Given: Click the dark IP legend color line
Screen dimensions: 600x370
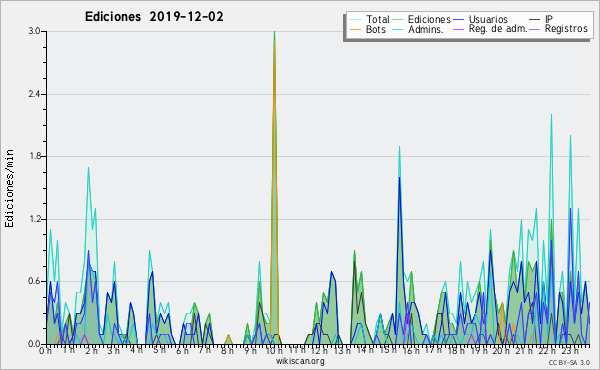Looking at the screenshot, I should (535, 19).
